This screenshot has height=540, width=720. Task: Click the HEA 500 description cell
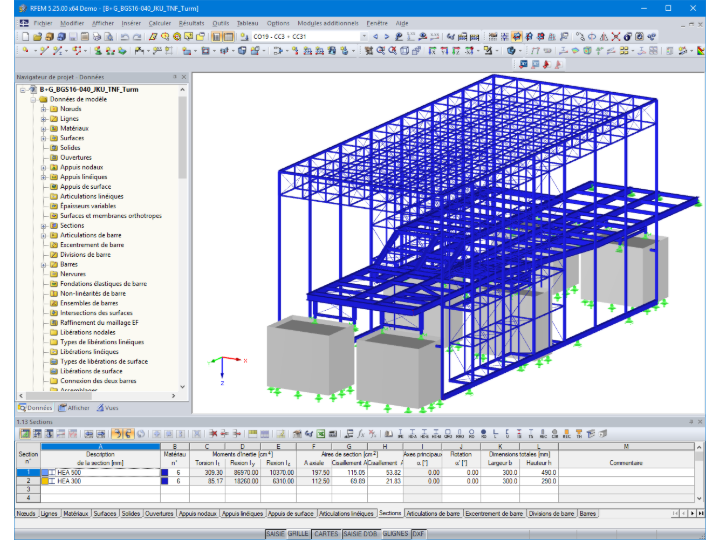tap(101, 472)
